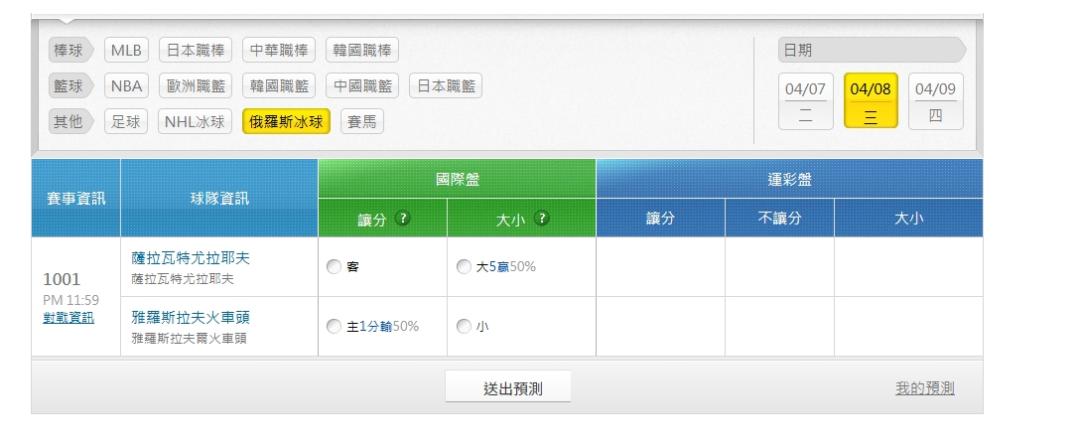Select 韓國職棒 league
Viewport: 1080px width, 447px height.
(362, 50)
